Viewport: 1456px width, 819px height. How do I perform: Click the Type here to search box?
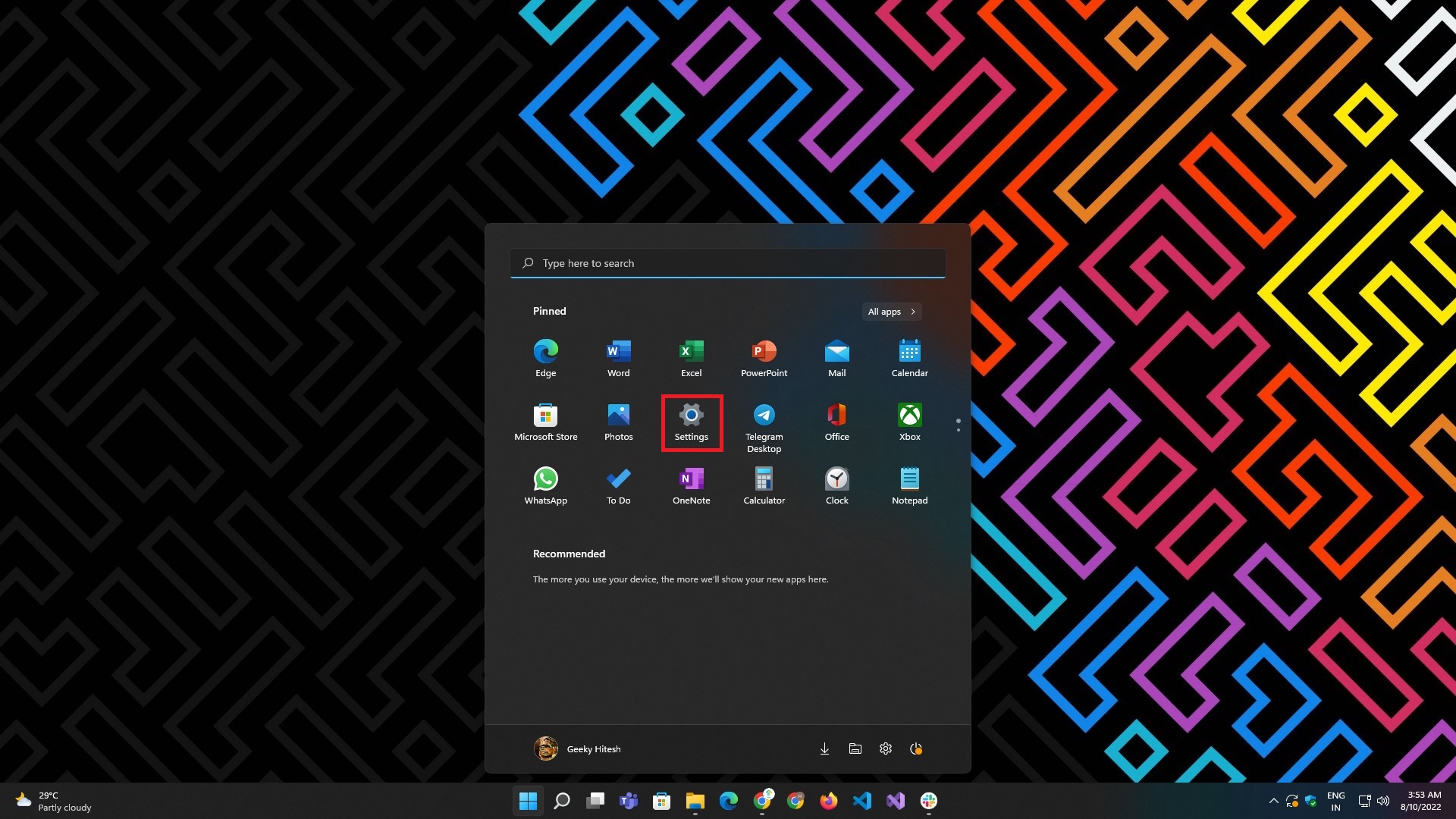tap(727, 263)
